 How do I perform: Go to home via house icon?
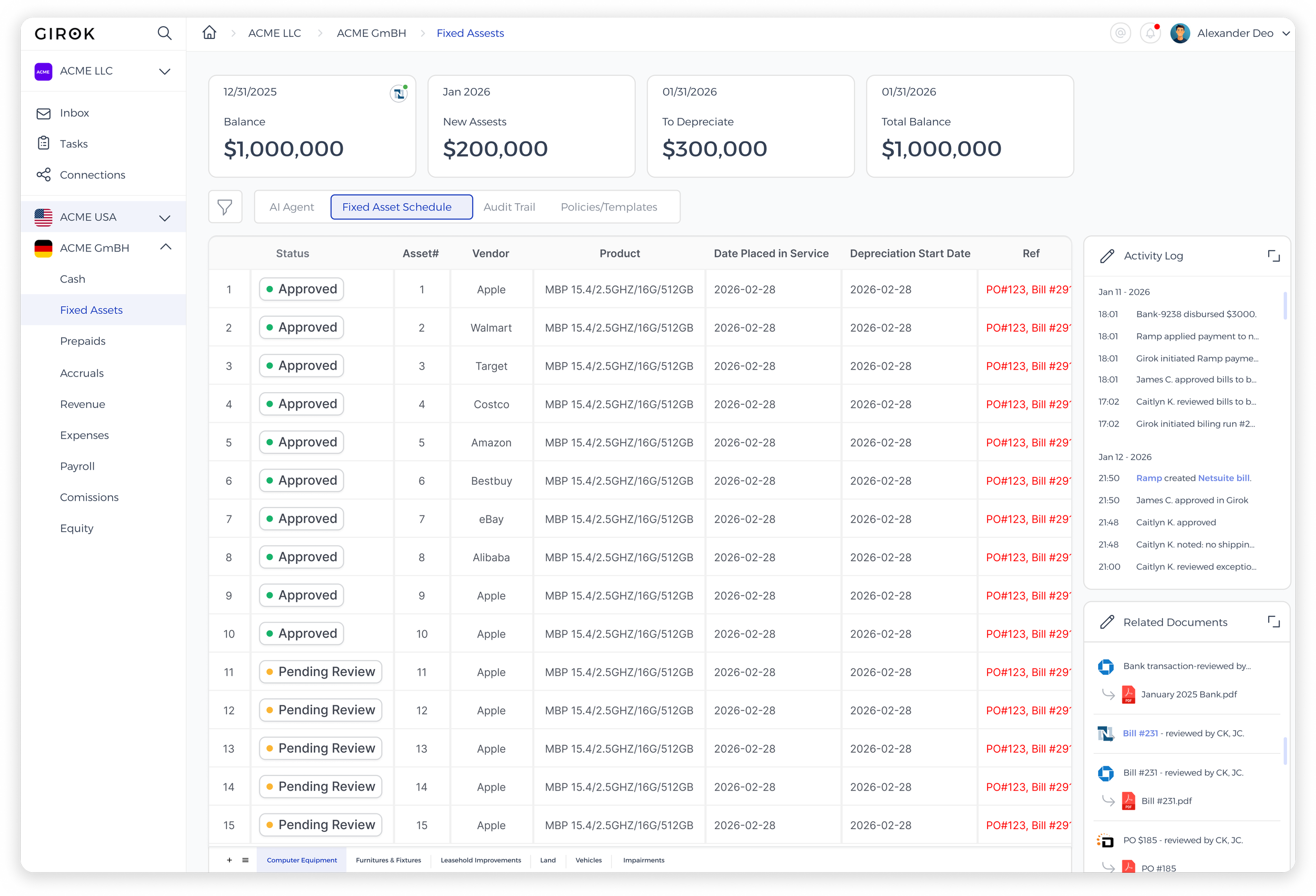point(210,33)
